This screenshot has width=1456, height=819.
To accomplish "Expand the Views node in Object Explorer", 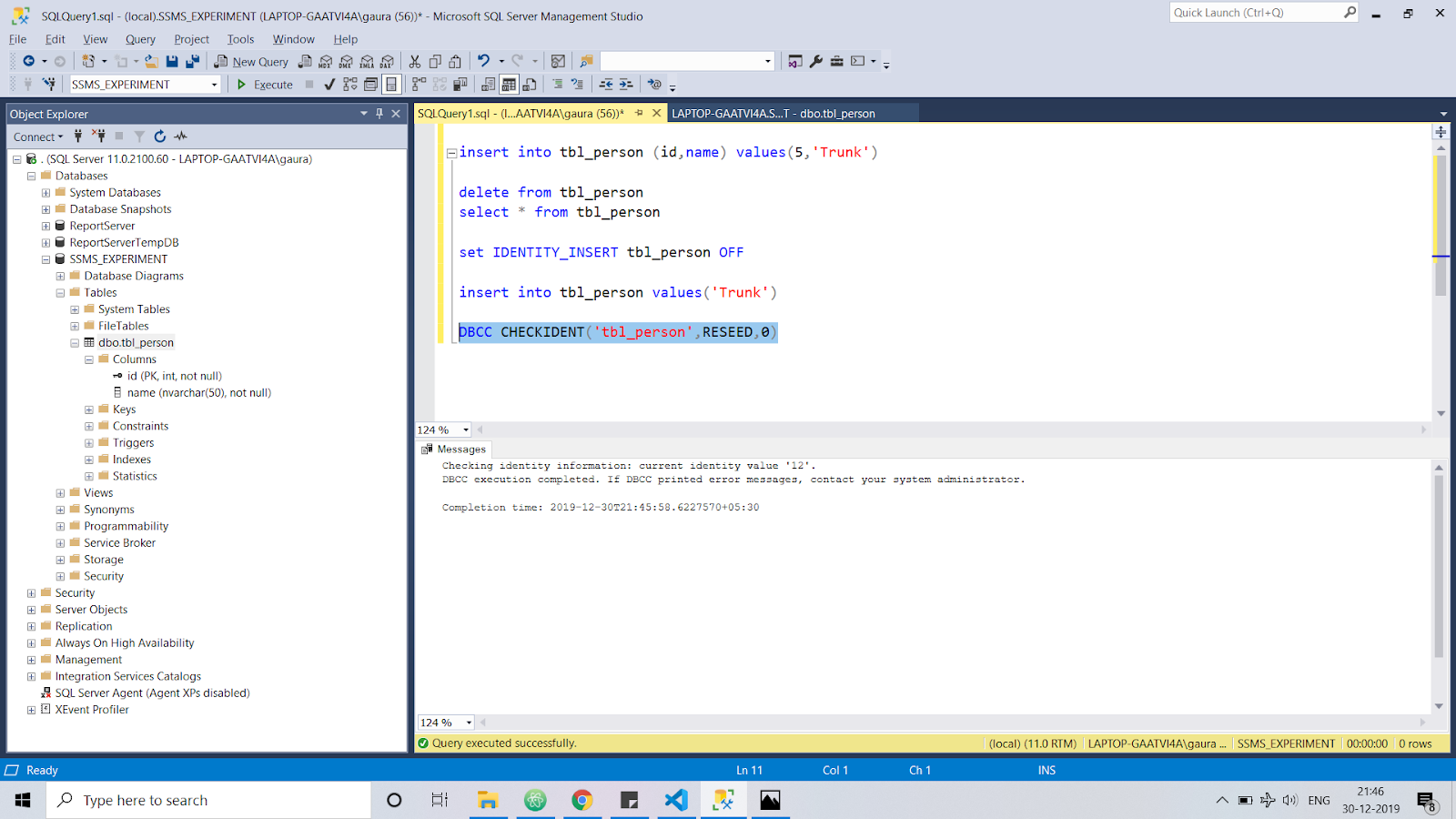I will coord(60,492).
